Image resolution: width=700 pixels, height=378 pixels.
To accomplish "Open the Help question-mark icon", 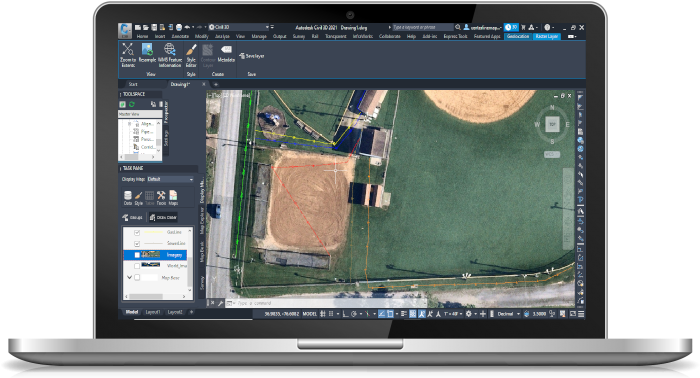I will pyautogui.click(x=547, y=27).
